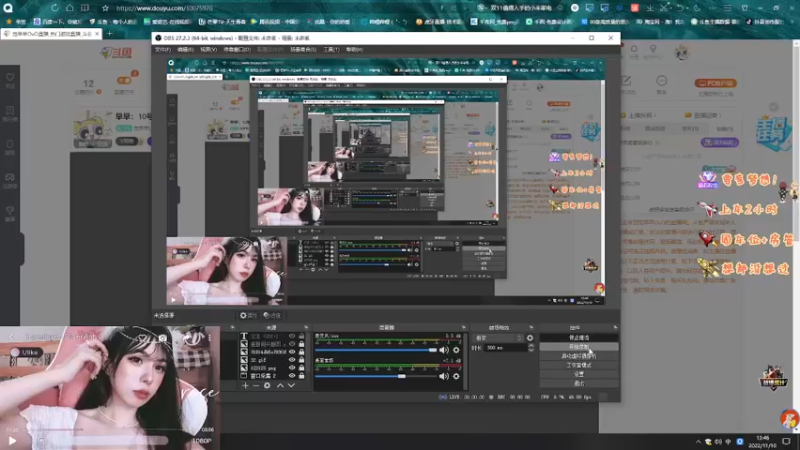
Task: Open a new browser tab
Action: pyautogui.click(x=110, y=34)
